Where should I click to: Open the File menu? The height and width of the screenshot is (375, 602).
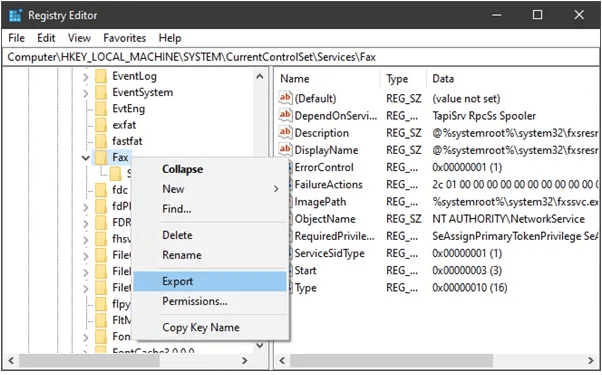pyautogui.click(x=17, y=38)
